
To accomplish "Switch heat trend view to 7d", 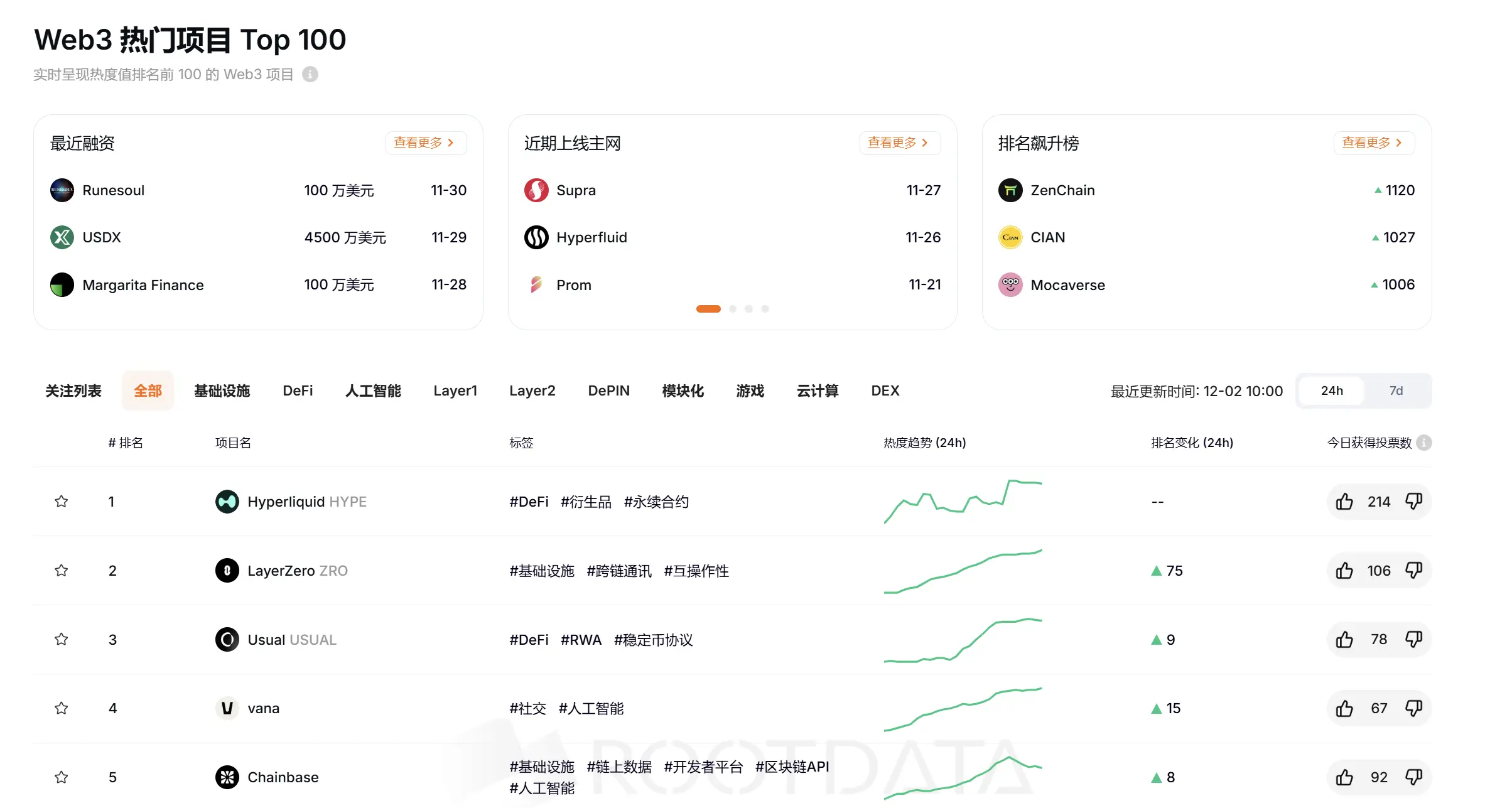I will tap(1396, 390).
